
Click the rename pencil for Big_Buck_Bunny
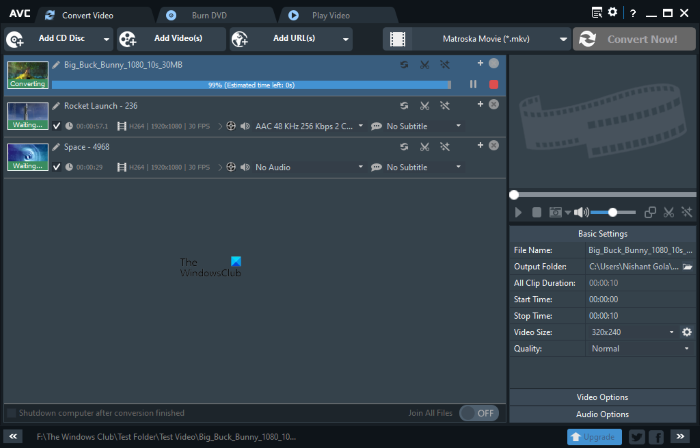pyautogui.click(x=56, y=65)
